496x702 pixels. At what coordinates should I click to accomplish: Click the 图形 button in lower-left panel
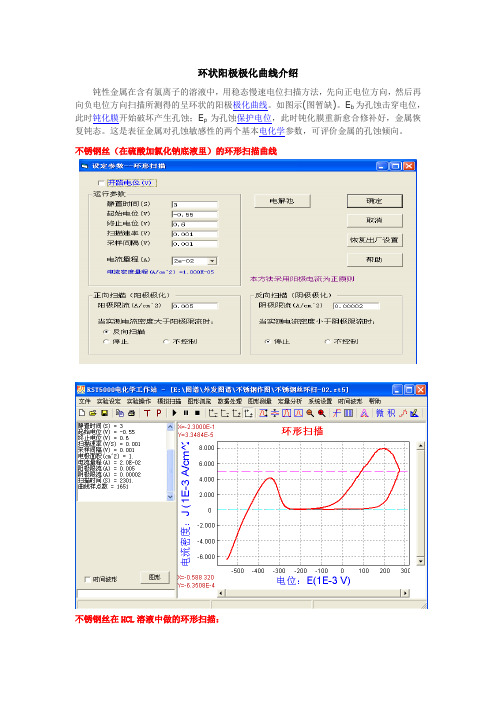[x=155, y=577]
